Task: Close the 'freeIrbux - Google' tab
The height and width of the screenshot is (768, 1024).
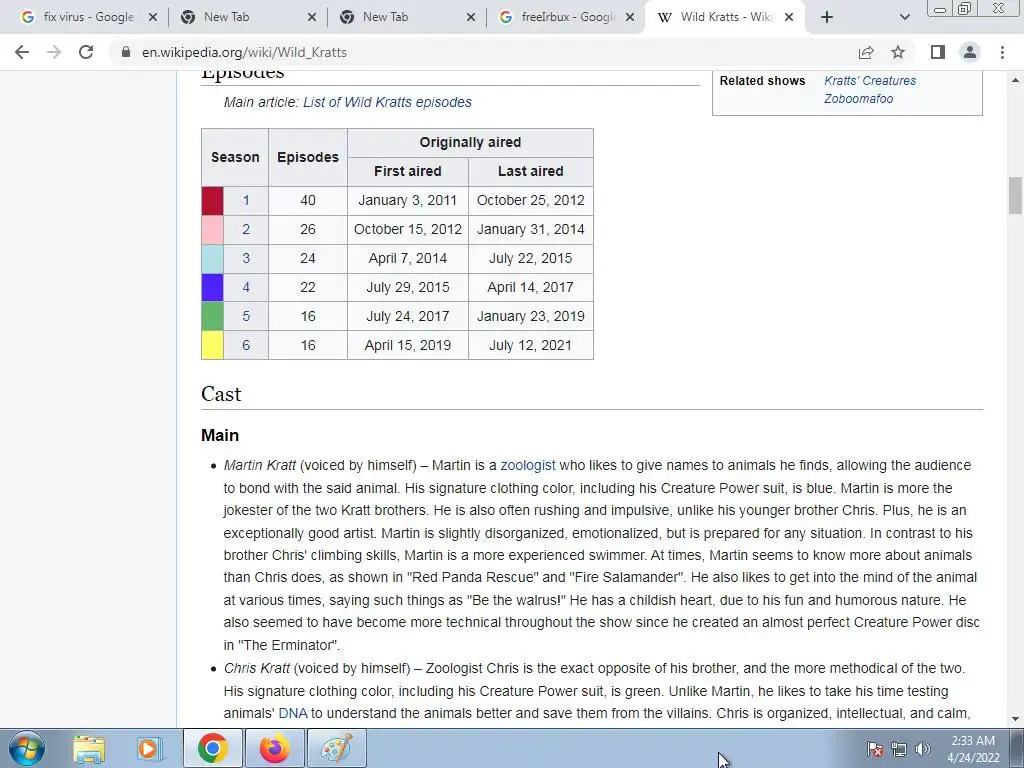Action: click(630, 18)
